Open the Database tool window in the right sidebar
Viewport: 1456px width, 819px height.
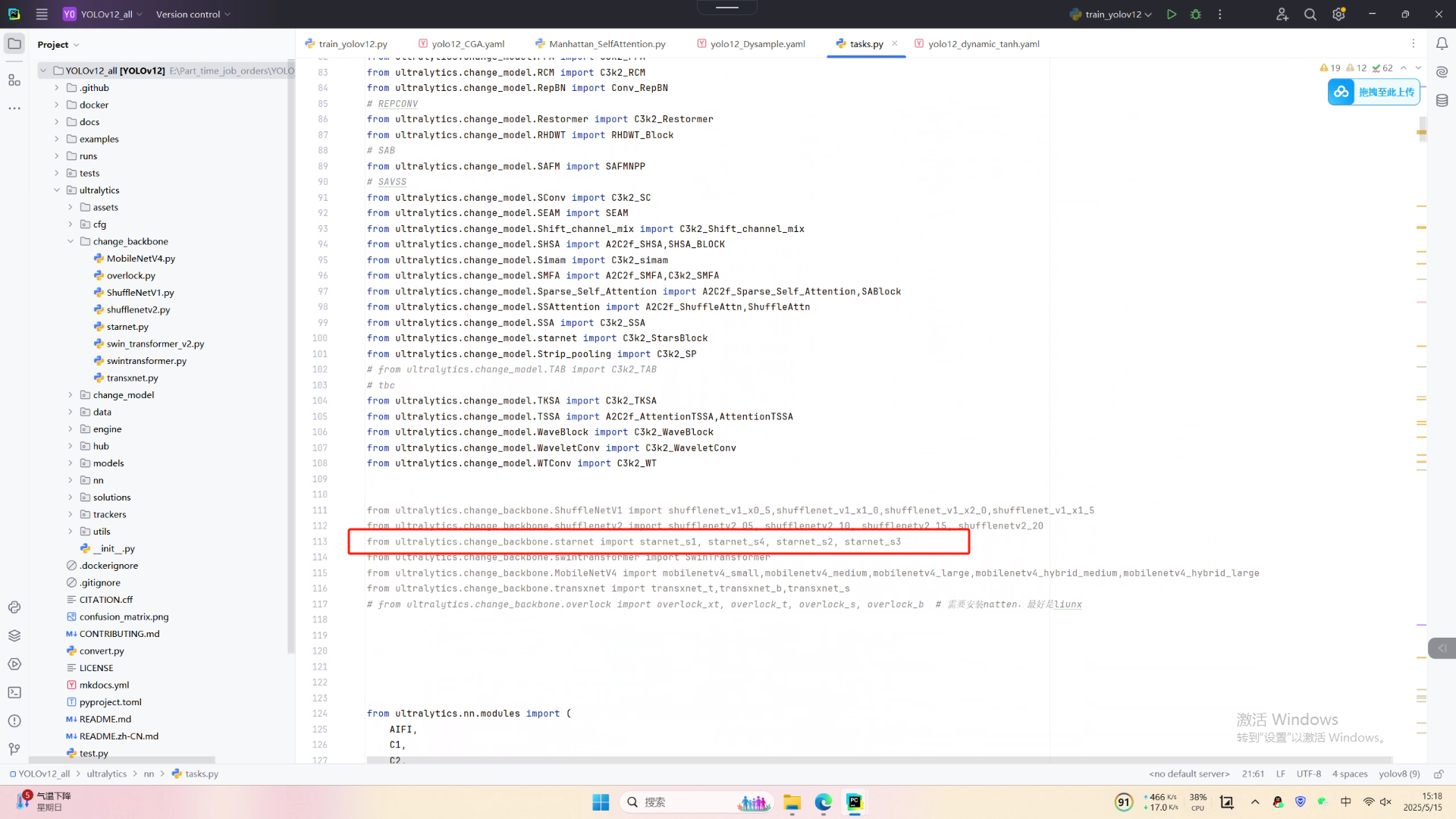(1442, 100)
